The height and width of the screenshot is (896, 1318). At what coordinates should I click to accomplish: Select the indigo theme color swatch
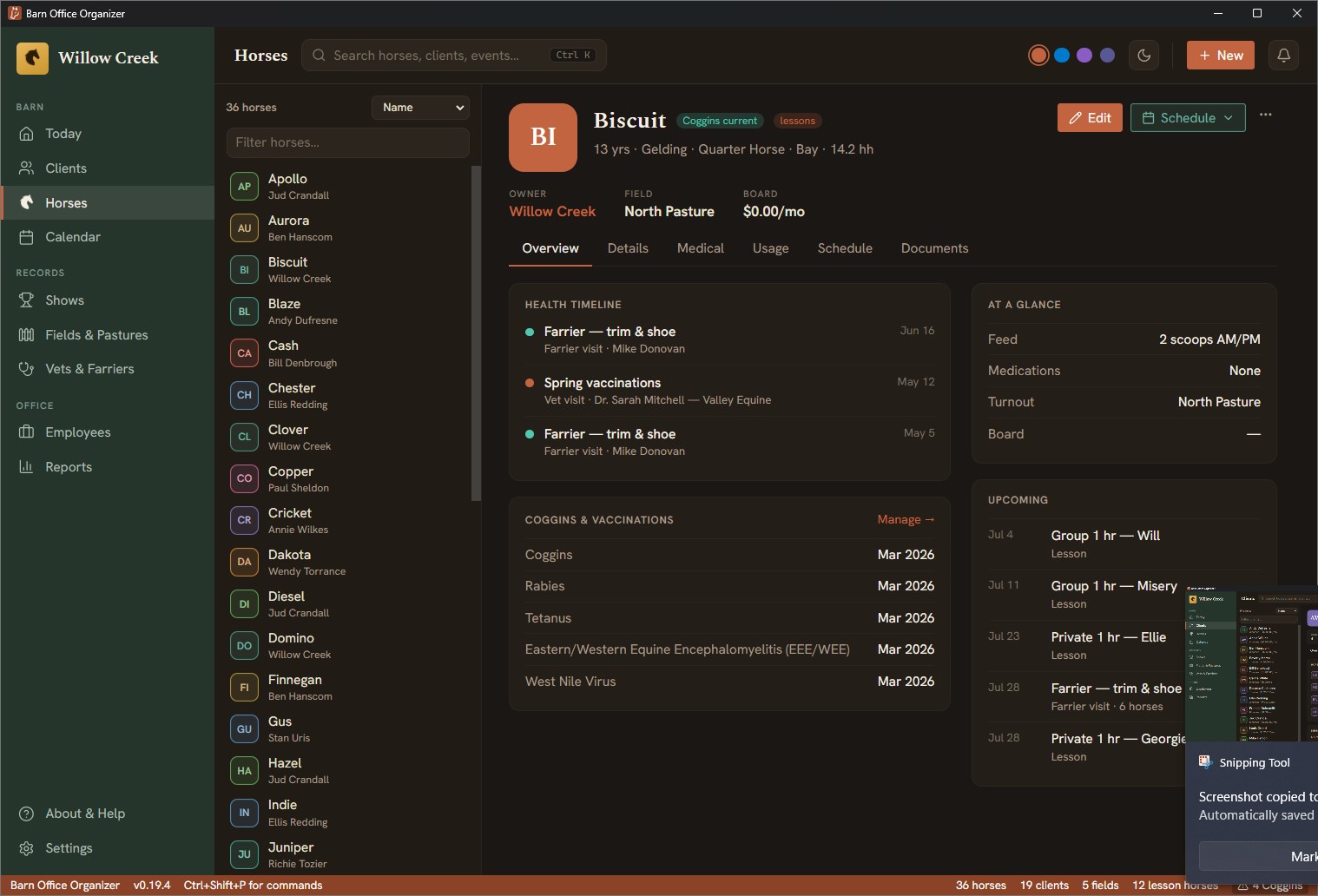1107,56
